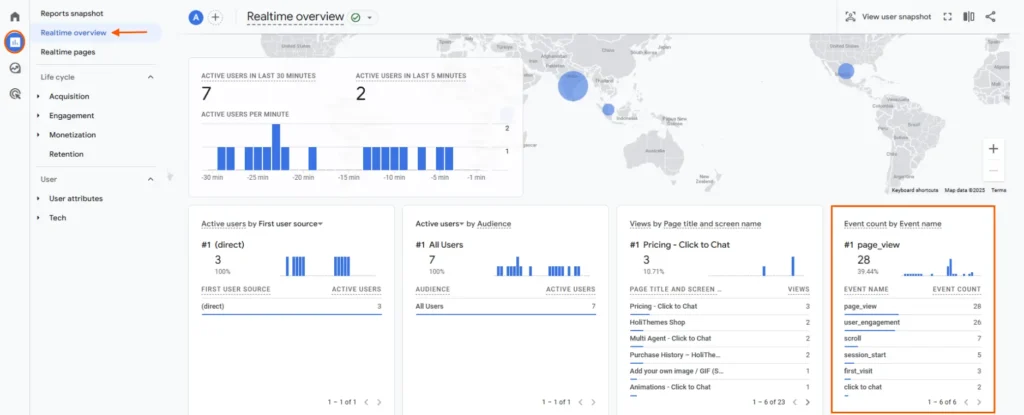Zoom in on the map with plus
The image size is (1024, 415).
coord(993,149)
